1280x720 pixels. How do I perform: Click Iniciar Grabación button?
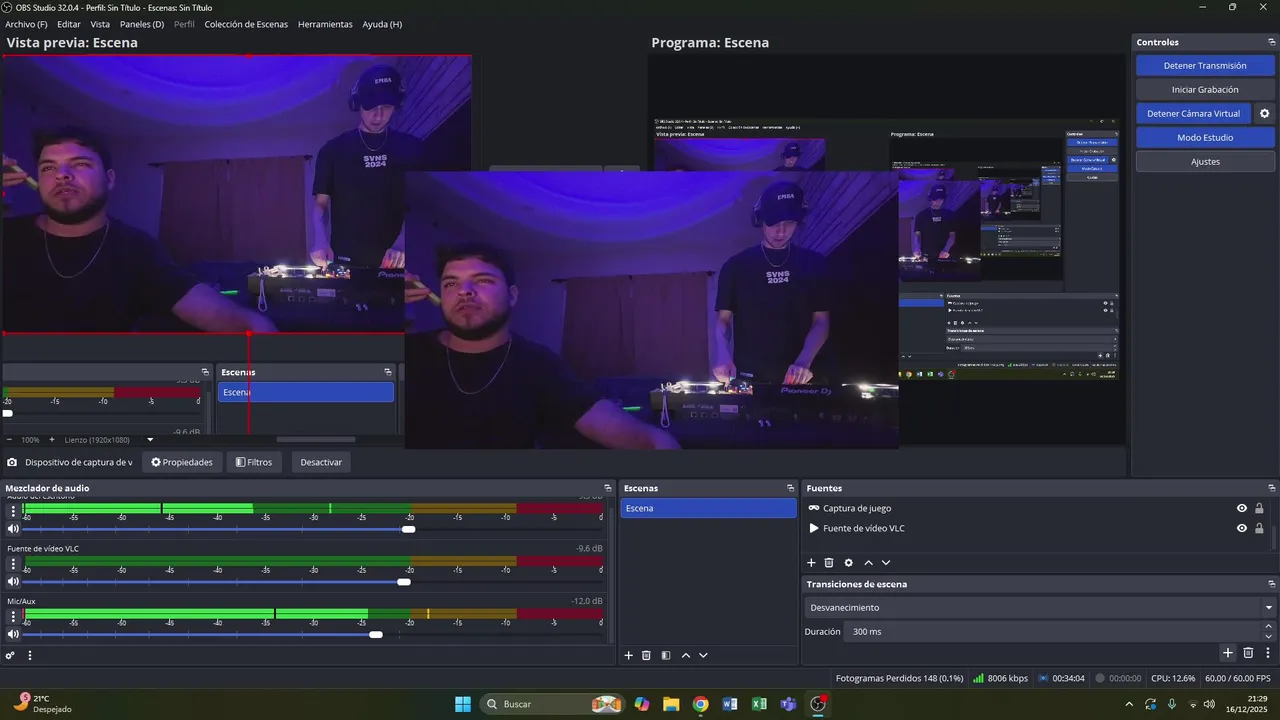tap(1205, 90)
